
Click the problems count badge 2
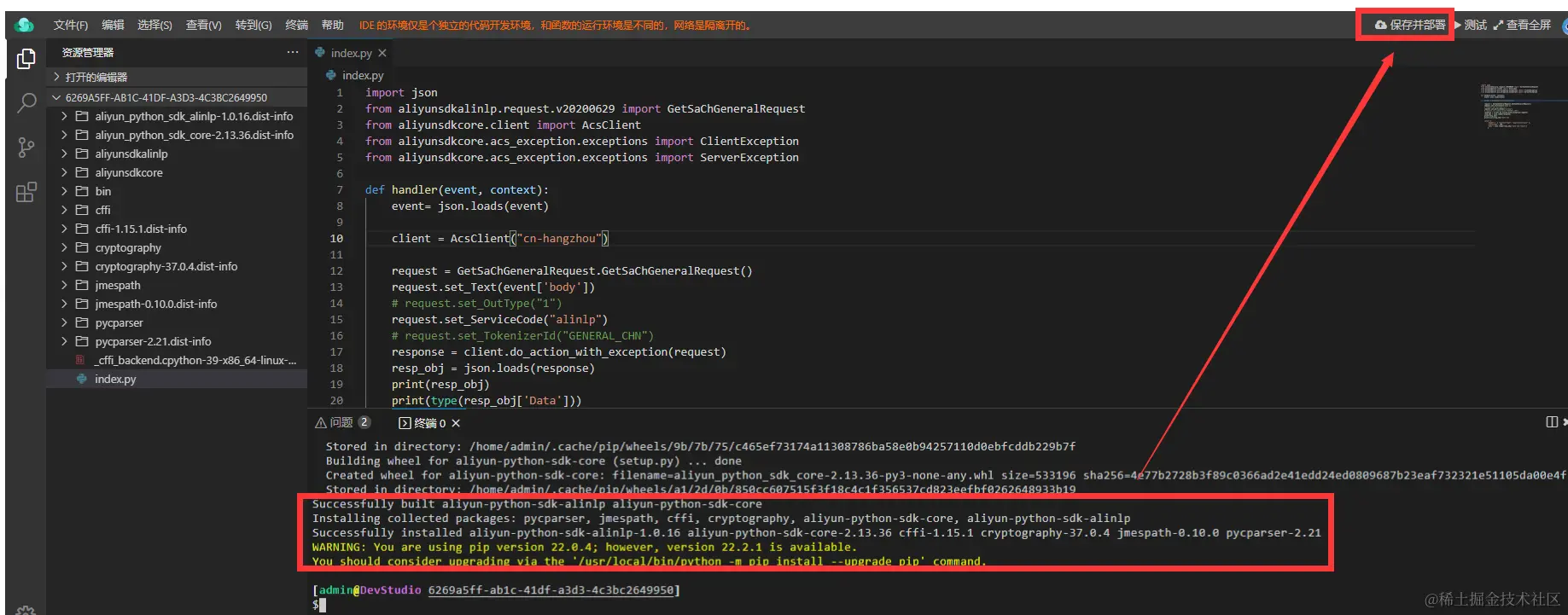[x=364, y=422]
